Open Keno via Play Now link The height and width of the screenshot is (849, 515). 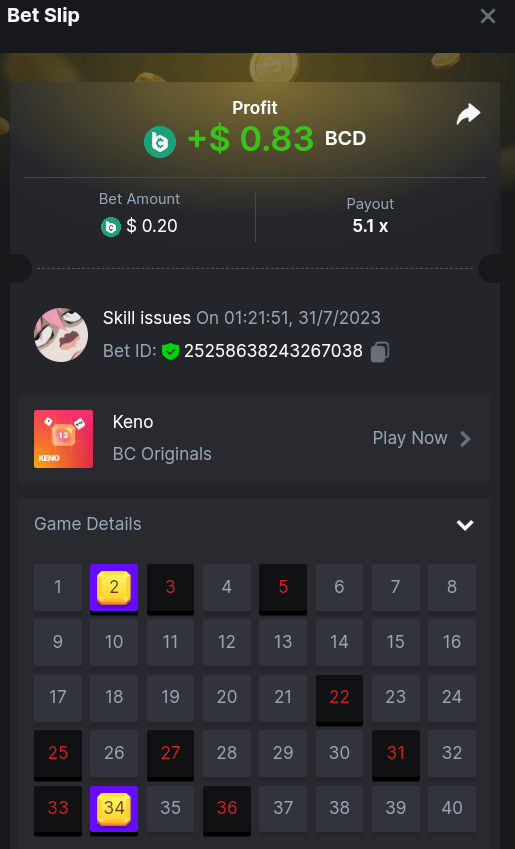[x=410, y=438]
